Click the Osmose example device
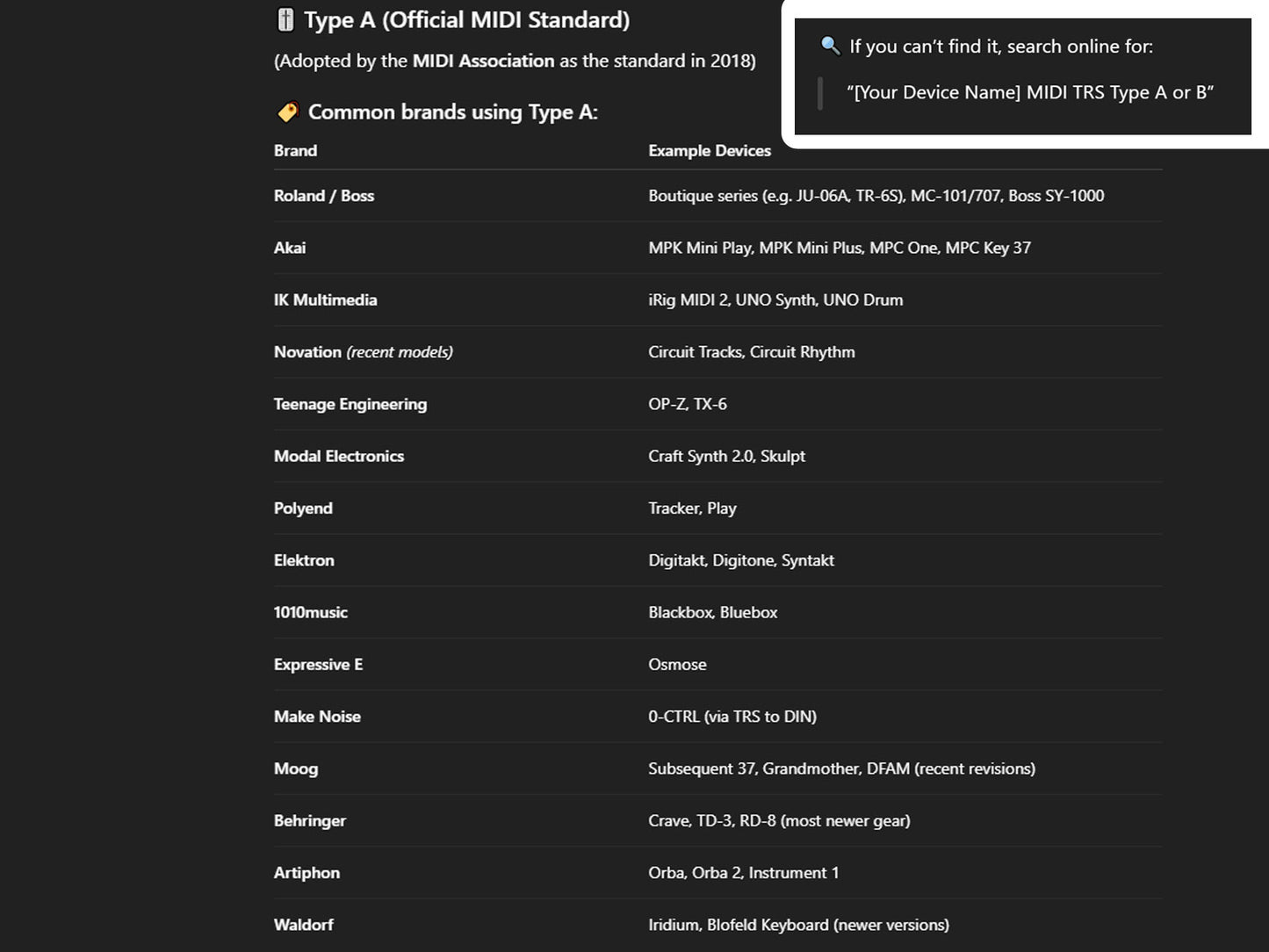This screenshot has height=952, width=1269. pos(677,665)
